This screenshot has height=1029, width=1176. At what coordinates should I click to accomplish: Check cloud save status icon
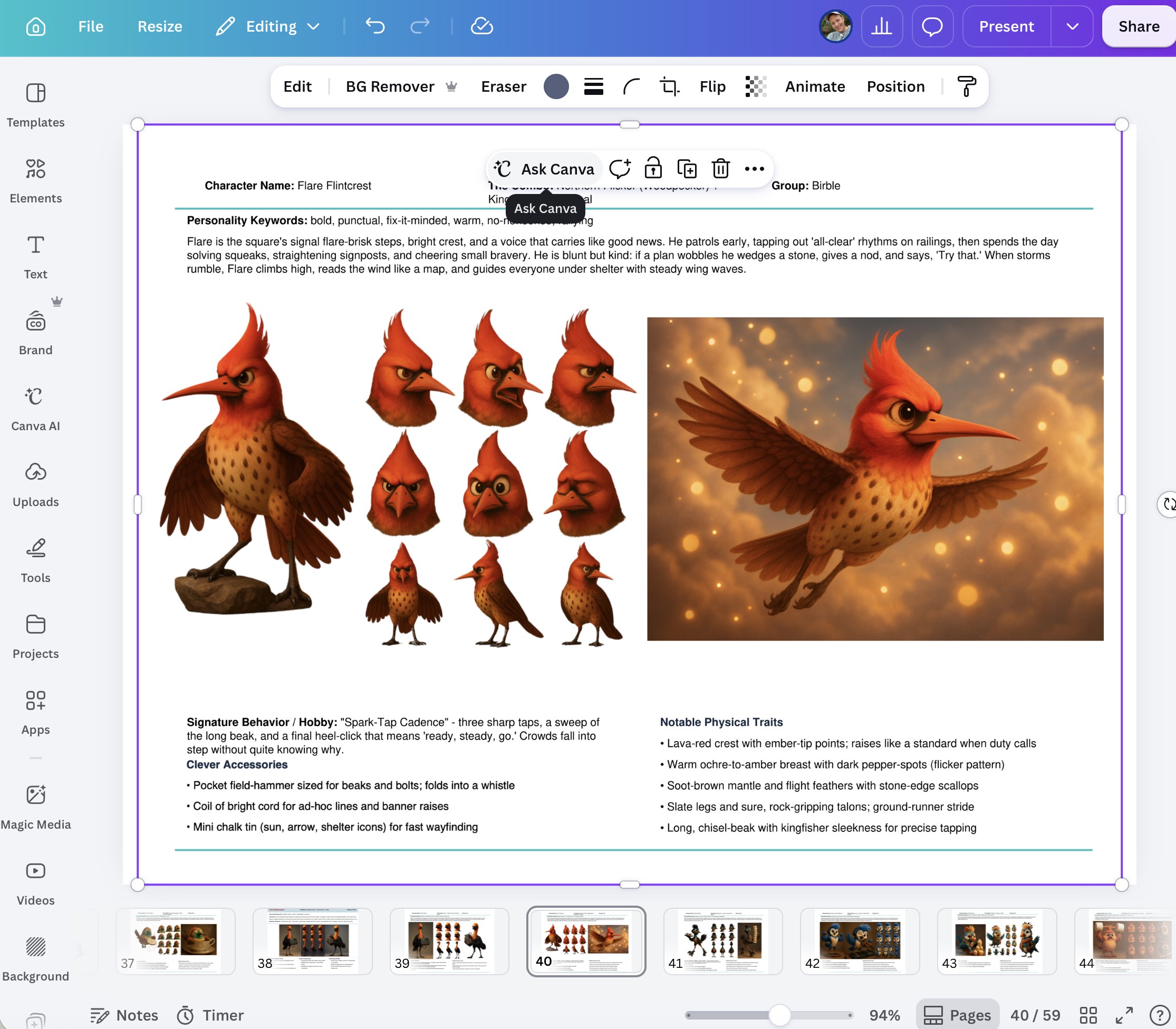point(481,26)
